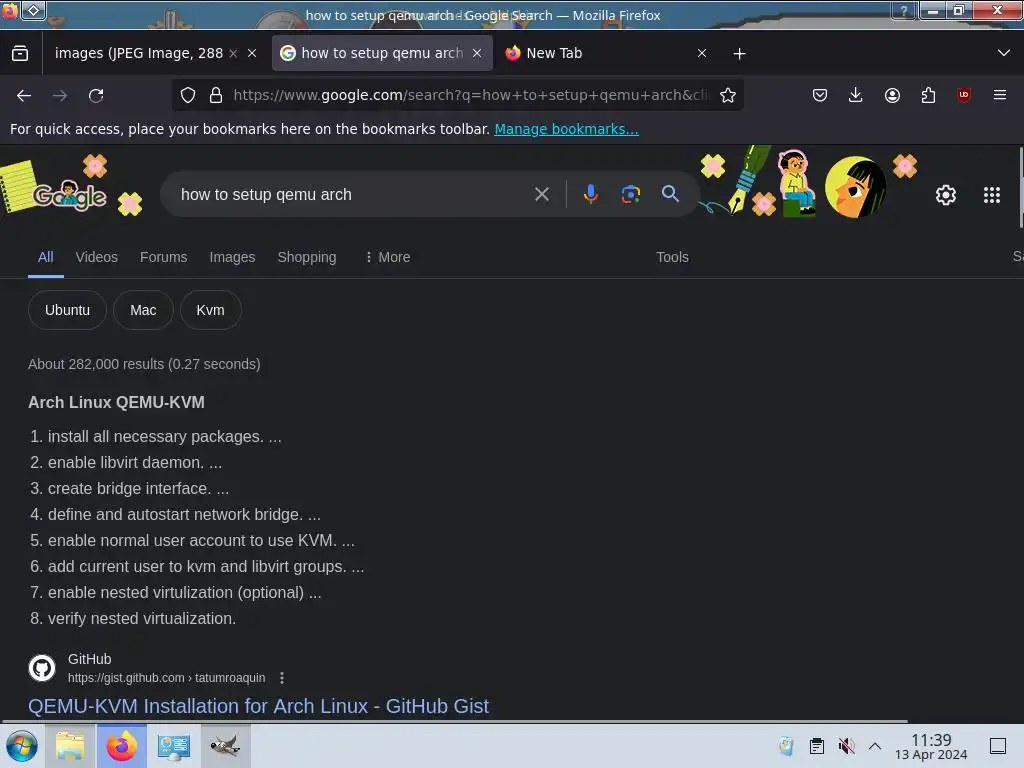1024x768 pixels.
Task: Filter results by Kvm chip
Action: (x=210, y=310)
